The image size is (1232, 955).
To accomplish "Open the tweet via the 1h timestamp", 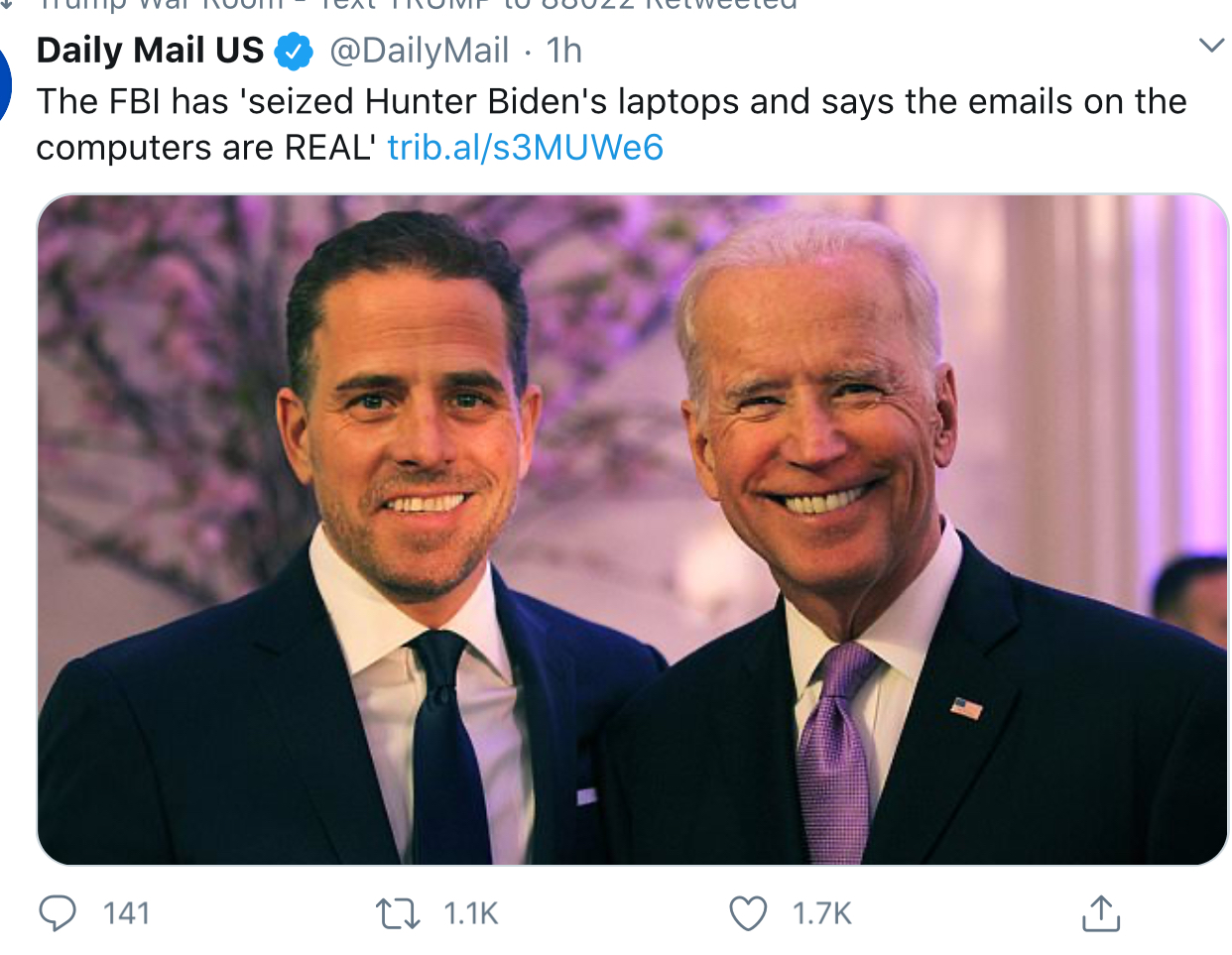I will [x=564, y=51].
